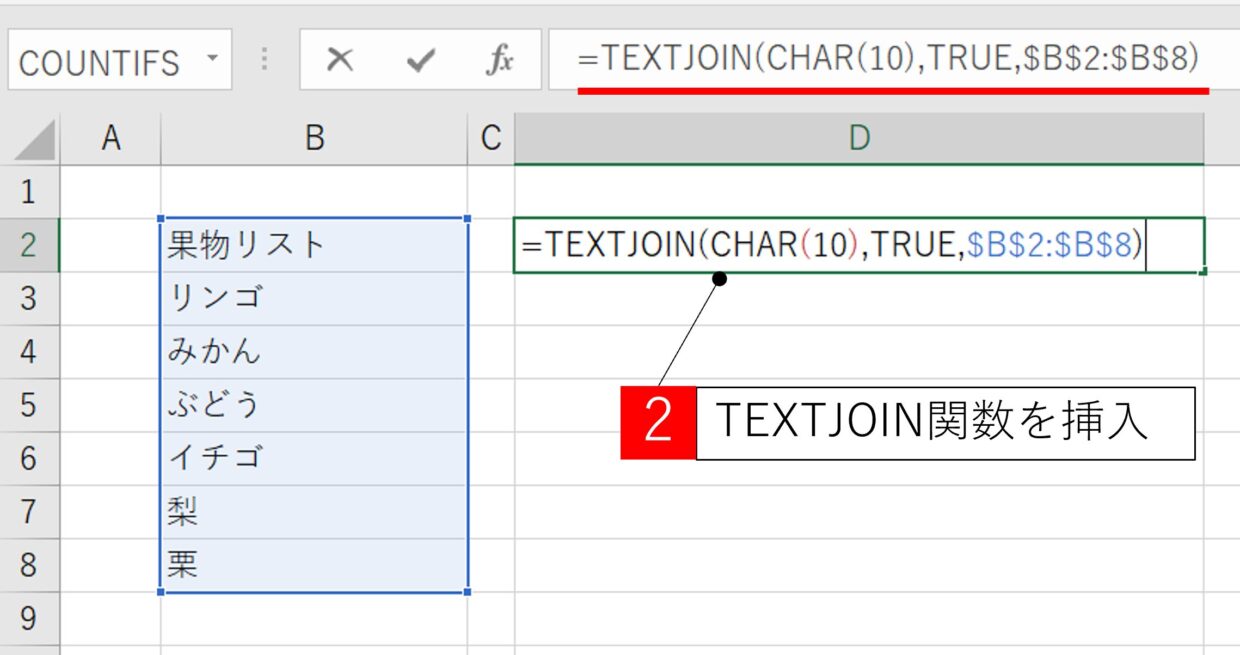This screenshot has width=1240, height=655.
Task: Click cell containing みかん
Action: [314, 352]
